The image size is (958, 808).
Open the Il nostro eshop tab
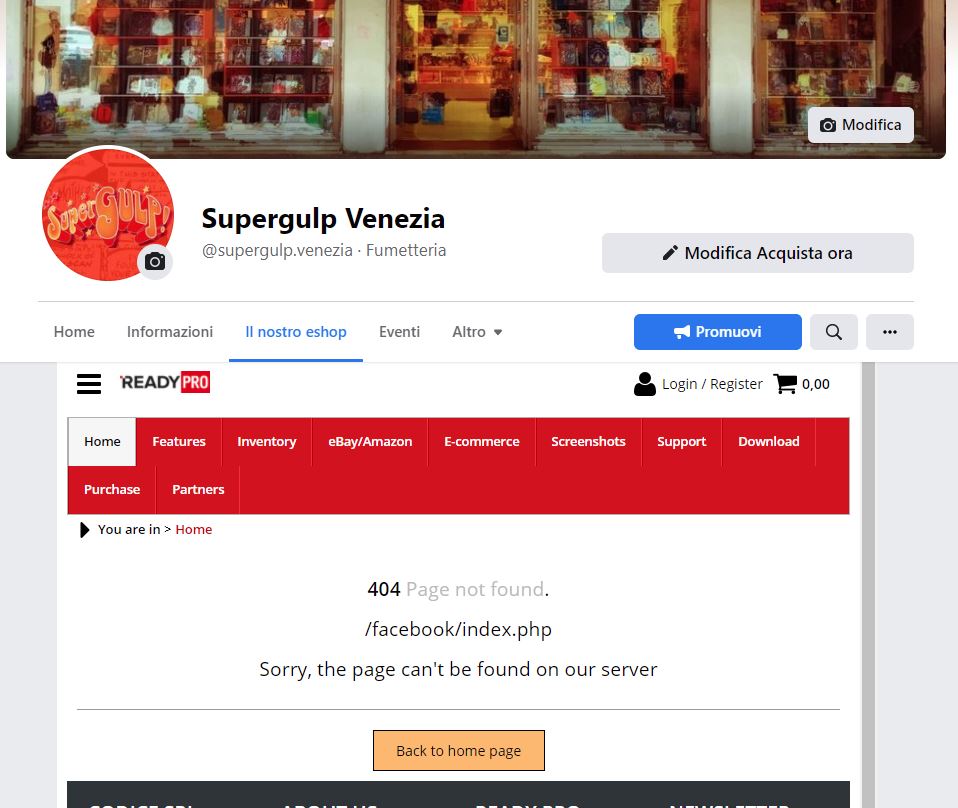coord(296,332)
